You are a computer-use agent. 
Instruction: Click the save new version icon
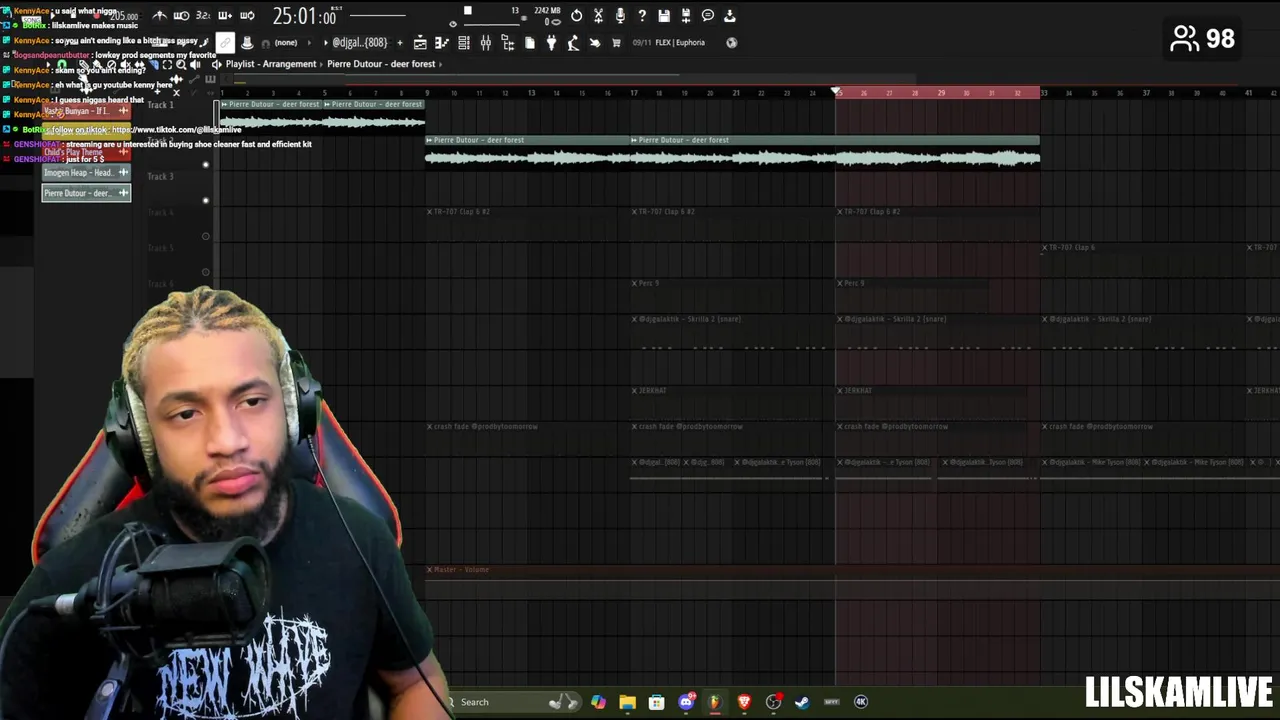point(686,16)
